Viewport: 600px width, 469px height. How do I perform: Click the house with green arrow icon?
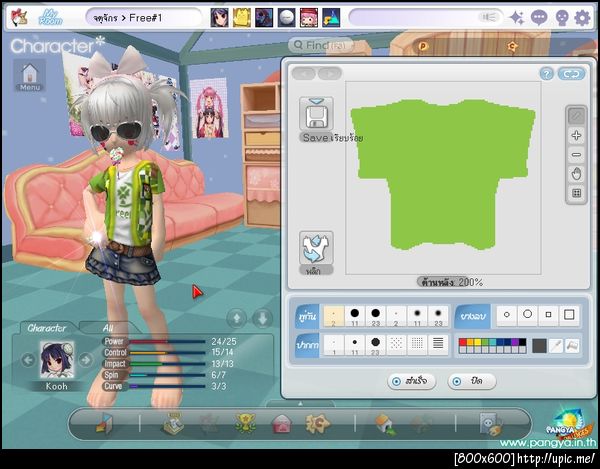[x=386, y=424]
